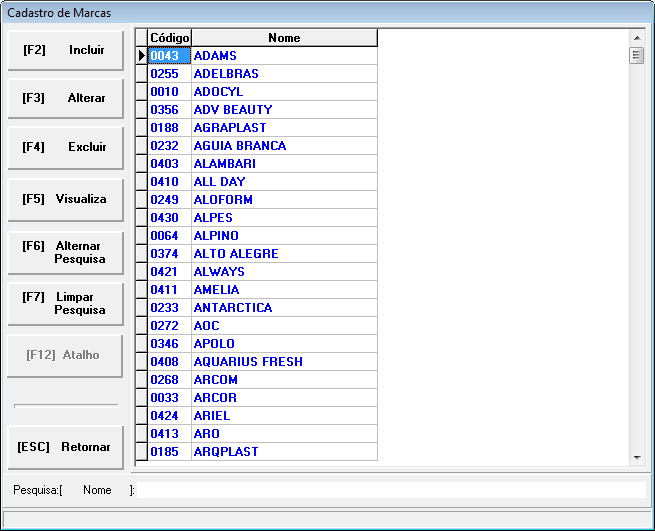Select the ADAMS row
Screen dimensions: 655x531
coord(284,56)
